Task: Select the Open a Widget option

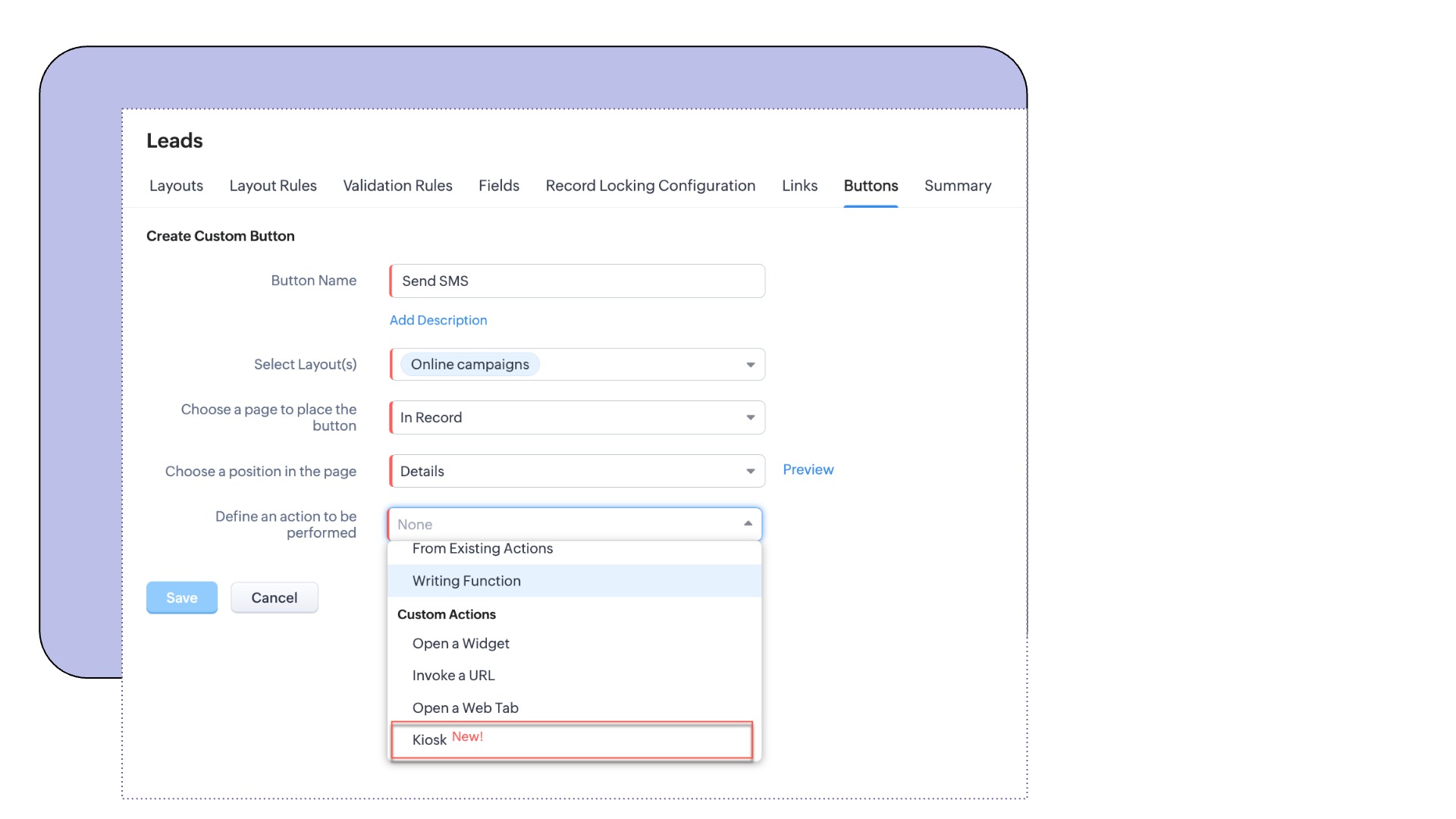Action: tap(460, 644)
